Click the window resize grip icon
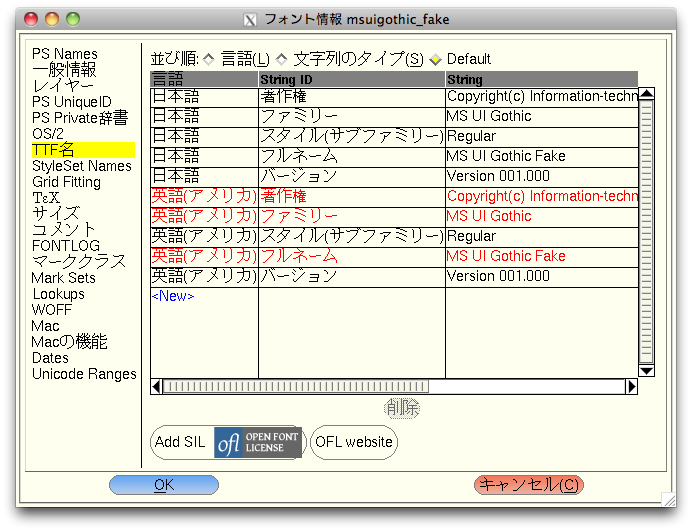692x531 pixels. [x=669, y=499]
